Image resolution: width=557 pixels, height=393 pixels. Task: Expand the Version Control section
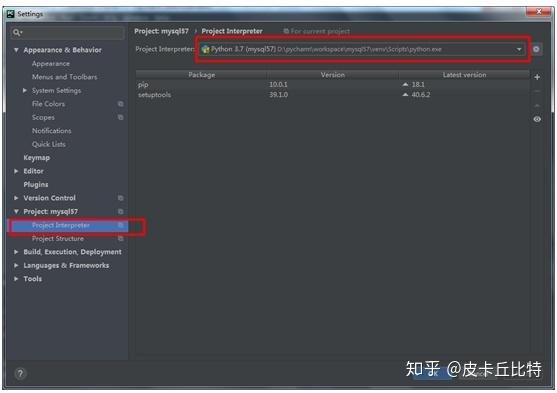pyautogui.click(x=16, y=198)
